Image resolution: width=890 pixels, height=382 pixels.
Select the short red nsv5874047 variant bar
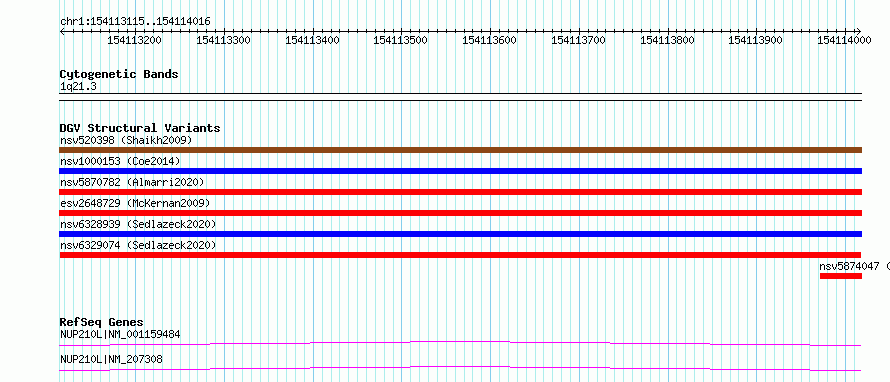pyautogui.click(x=841, y=276)
